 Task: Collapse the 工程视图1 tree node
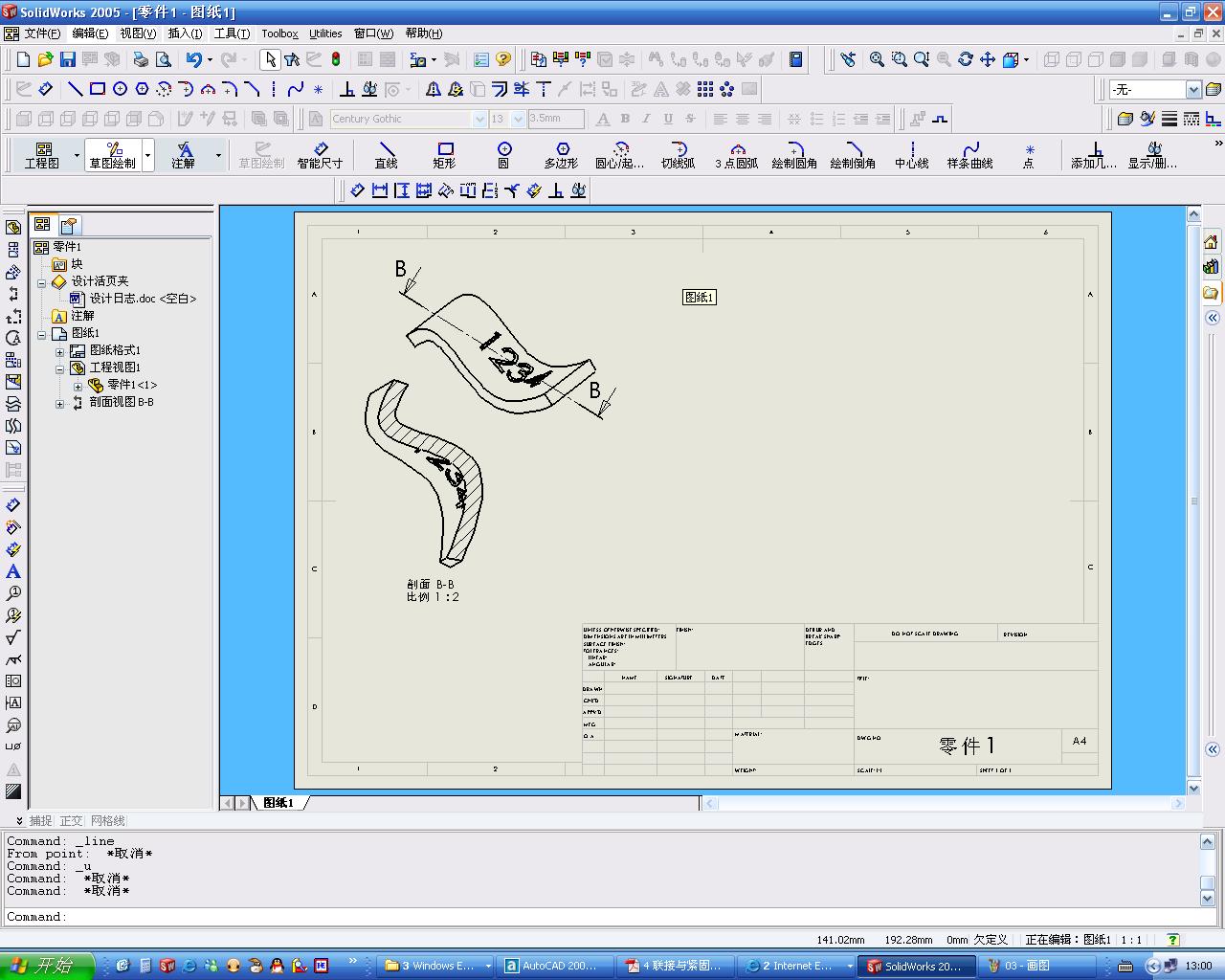tap(59, 368)
